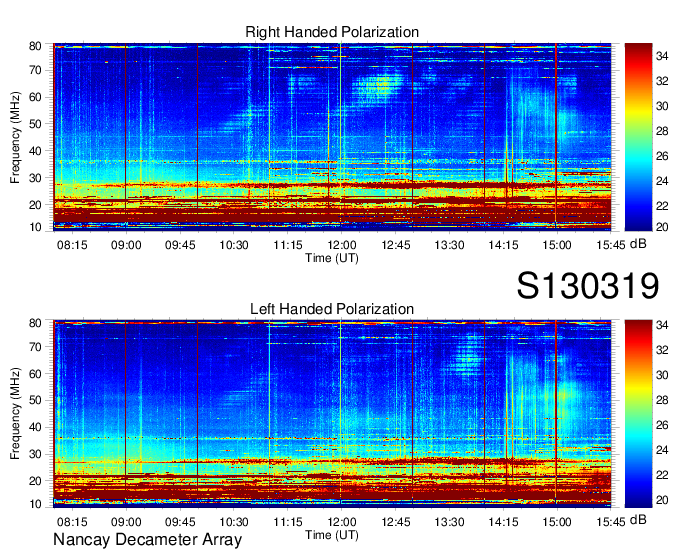Click 30 MHz tick of Right Handed plot
The height and width of the screenshot is (552, 680).
(x=35, y=178)
